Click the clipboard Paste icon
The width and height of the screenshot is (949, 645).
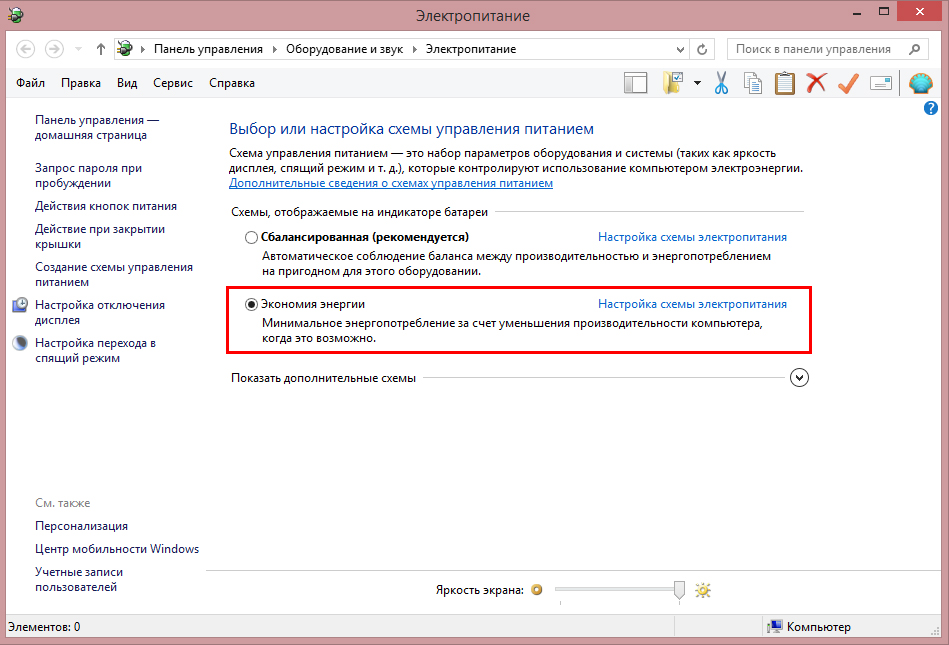(785, 83)
